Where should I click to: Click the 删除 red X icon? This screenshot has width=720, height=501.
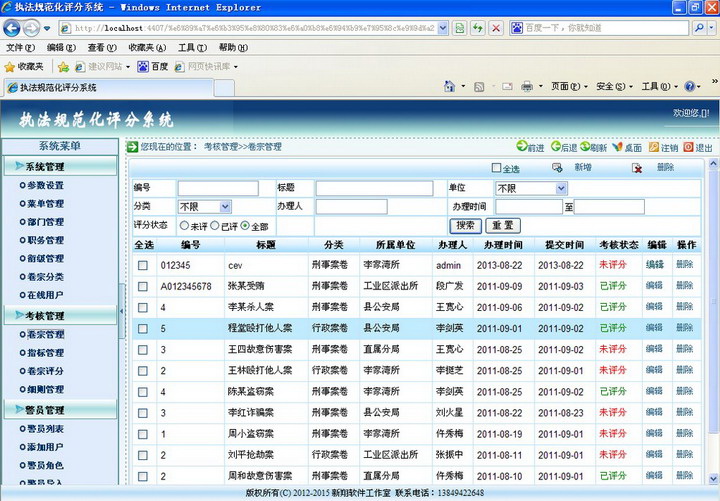[637, 168]
